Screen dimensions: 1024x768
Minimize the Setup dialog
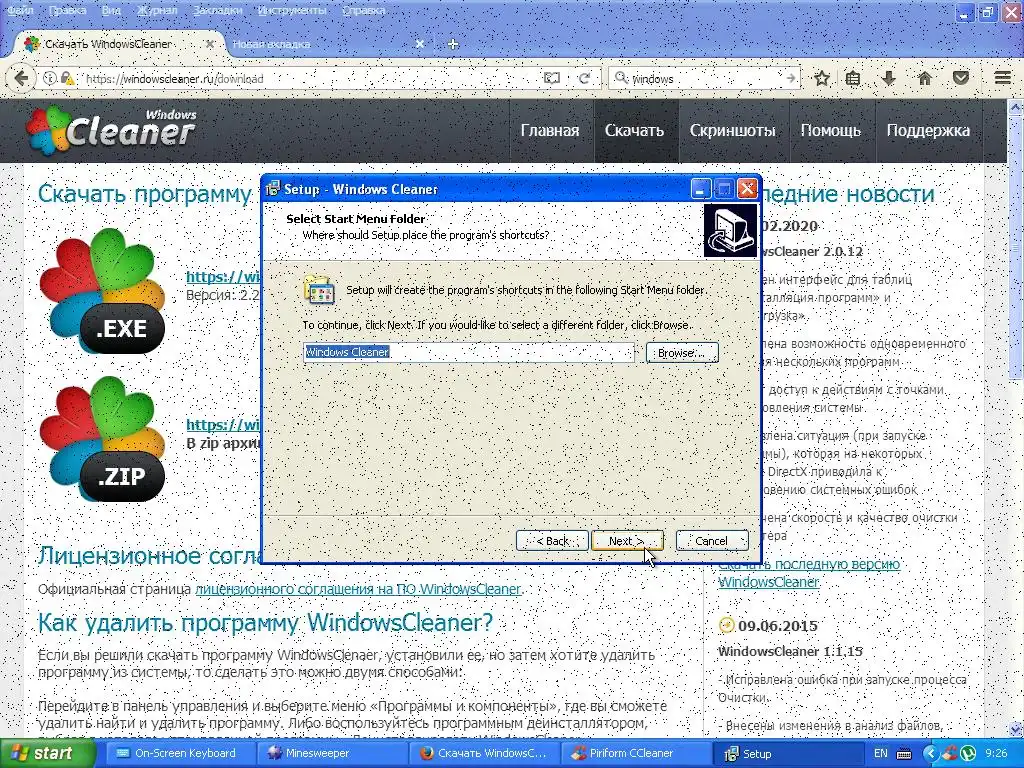[x=700, y=189]
